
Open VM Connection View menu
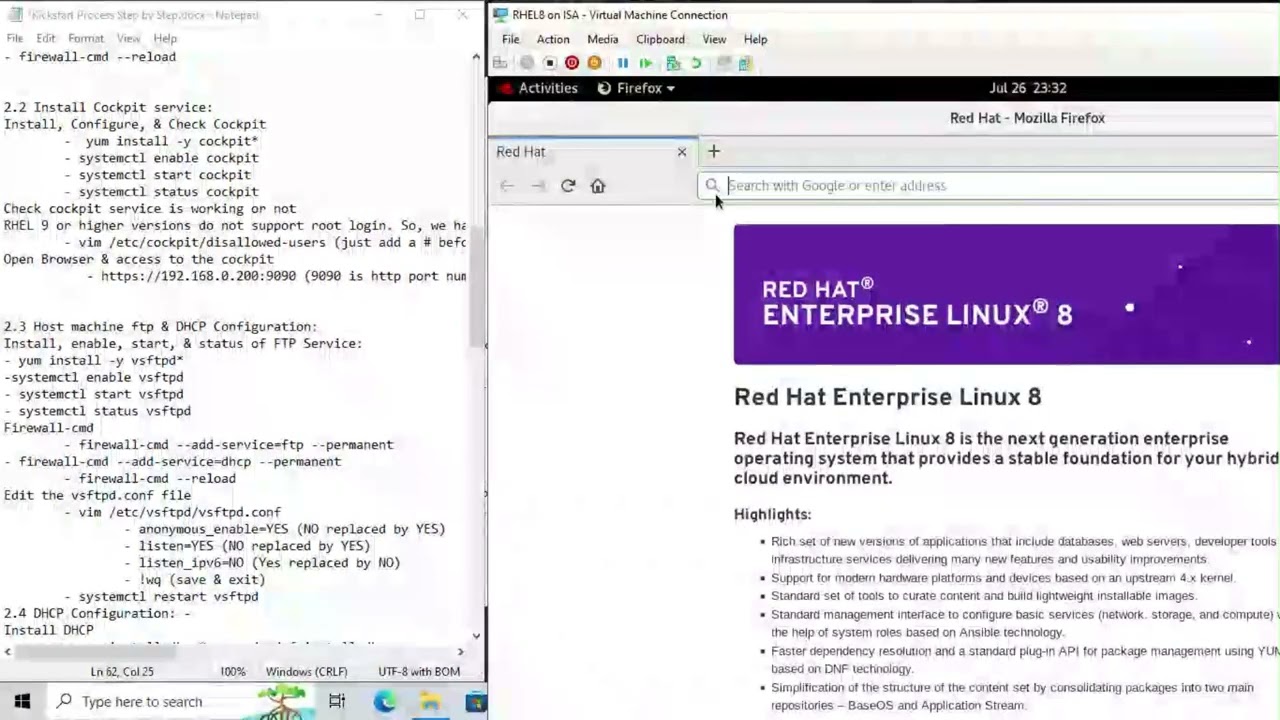pos(714,39)
